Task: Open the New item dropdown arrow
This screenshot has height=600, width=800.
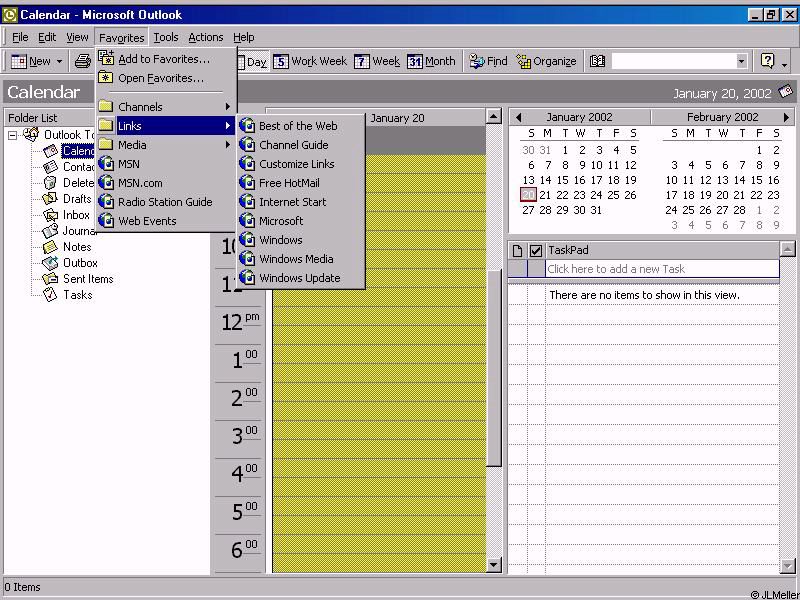Action: coord(60,62)
